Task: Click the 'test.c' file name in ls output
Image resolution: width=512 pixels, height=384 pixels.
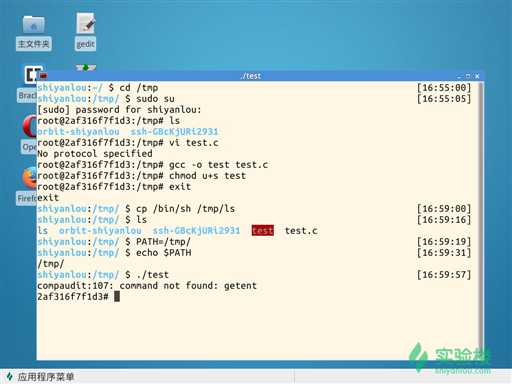Action: click(301, 230)
